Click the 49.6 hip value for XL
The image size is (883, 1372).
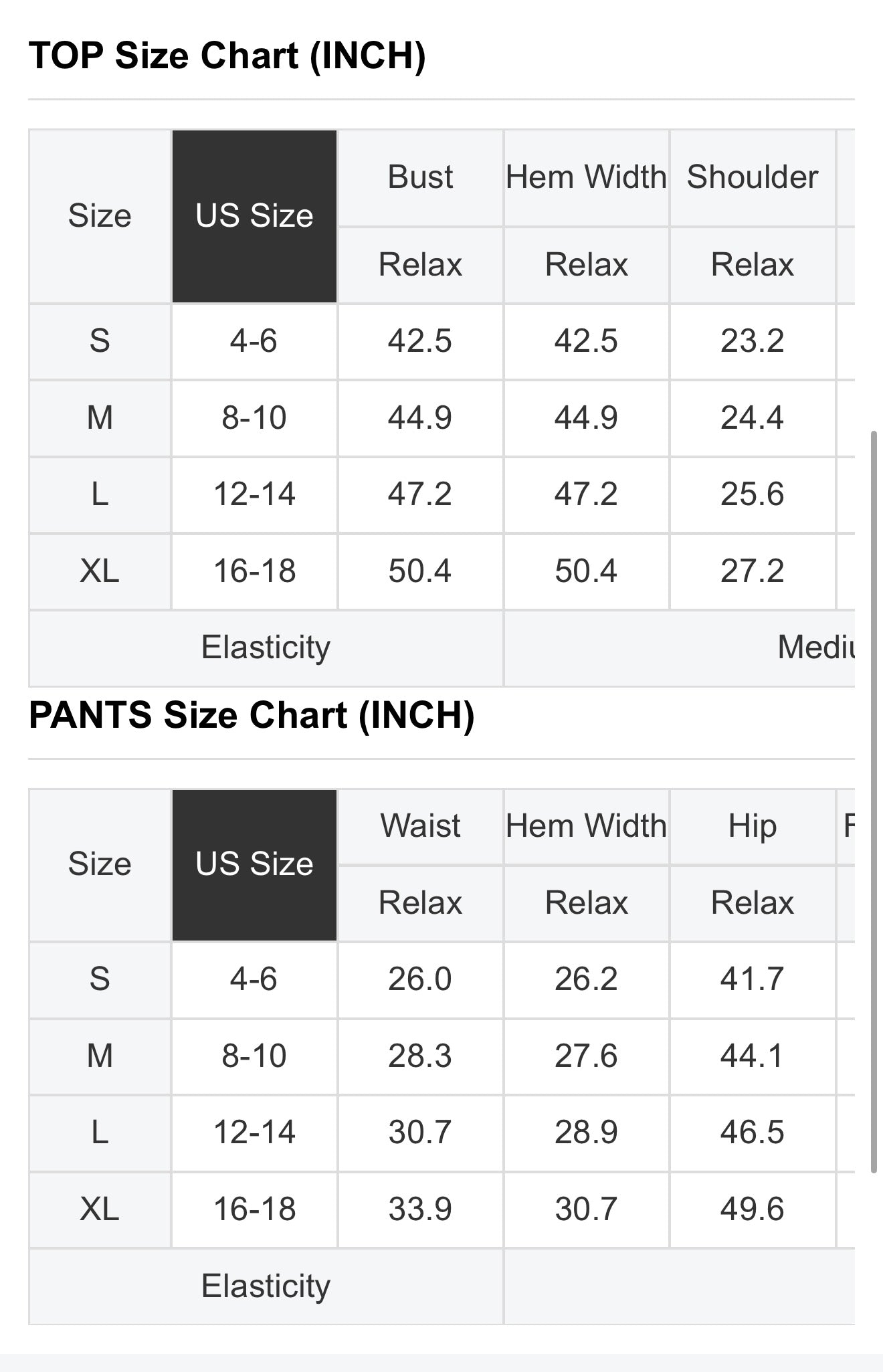(753, 1209)
